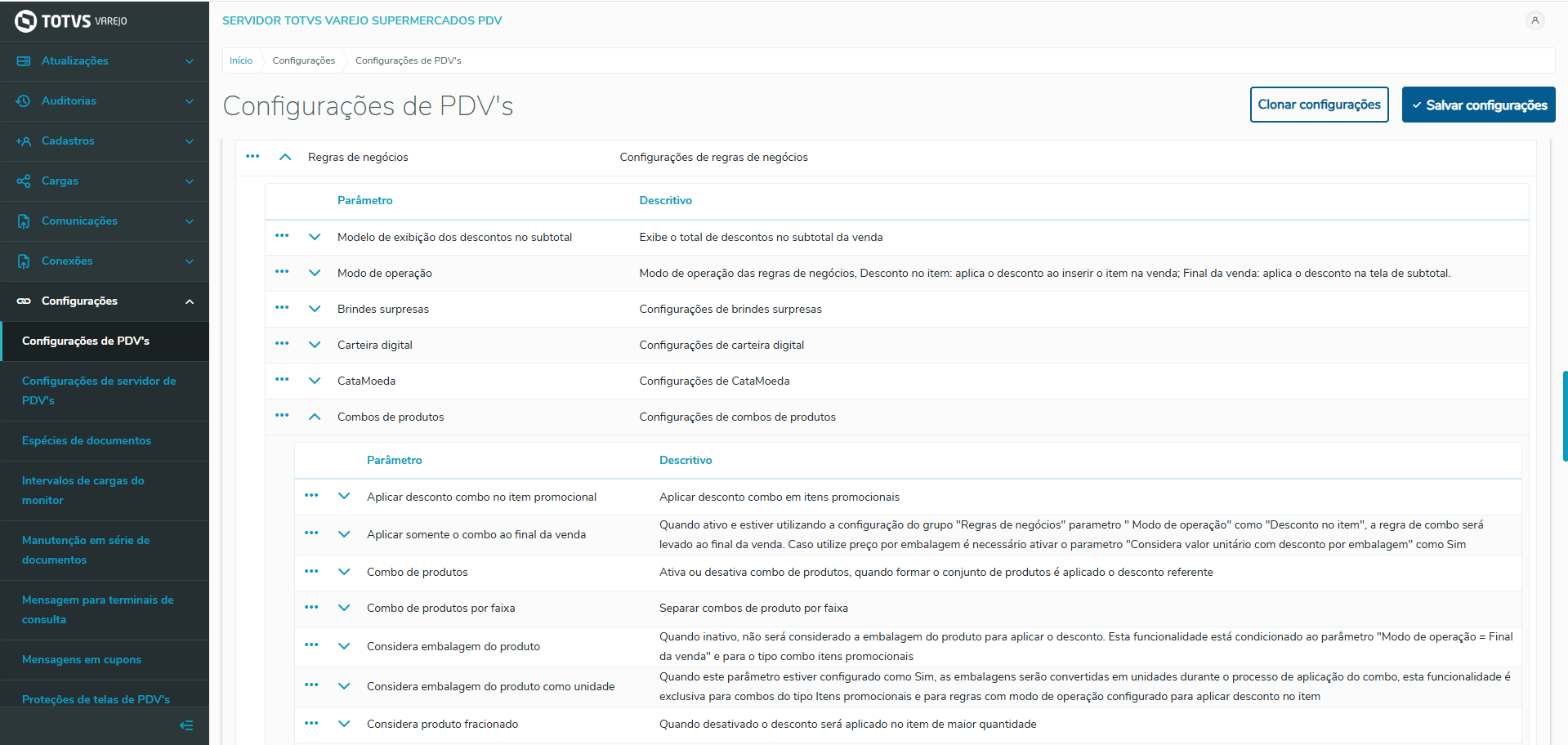
Task: Collapse the Regras de negócios group
Action: tap(285, 157)
